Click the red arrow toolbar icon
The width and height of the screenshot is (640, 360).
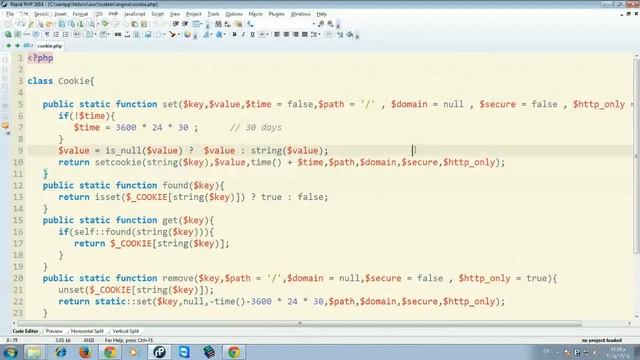173,35
